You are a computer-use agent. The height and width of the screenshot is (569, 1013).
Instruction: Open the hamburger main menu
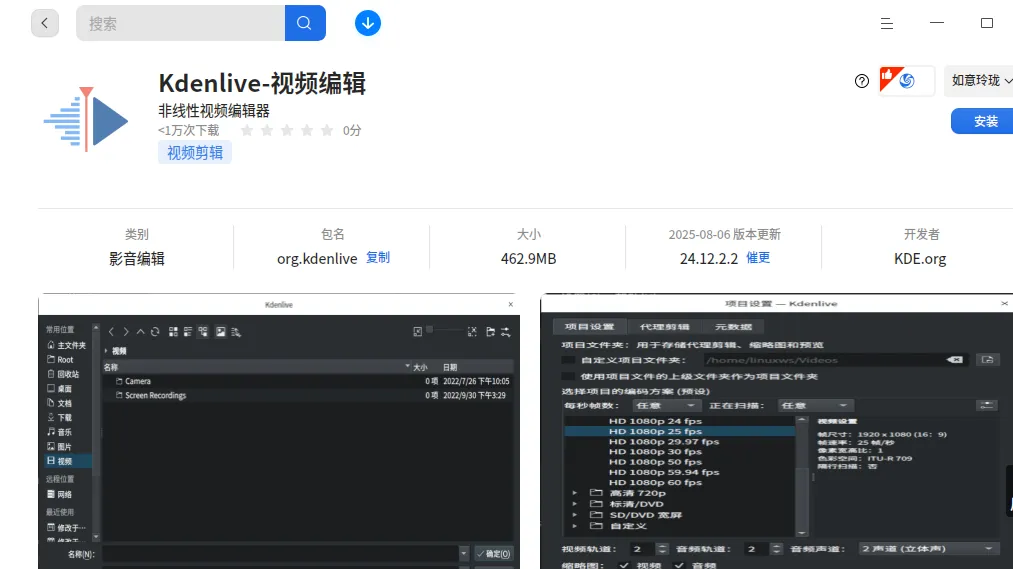click(886, 23)
